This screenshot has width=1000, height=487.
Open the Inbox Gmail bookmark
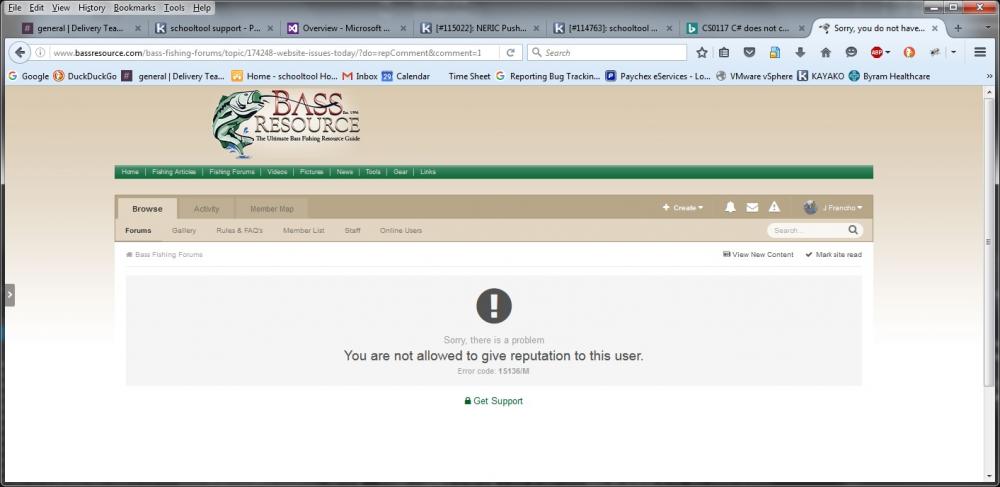tap(360, 76)
